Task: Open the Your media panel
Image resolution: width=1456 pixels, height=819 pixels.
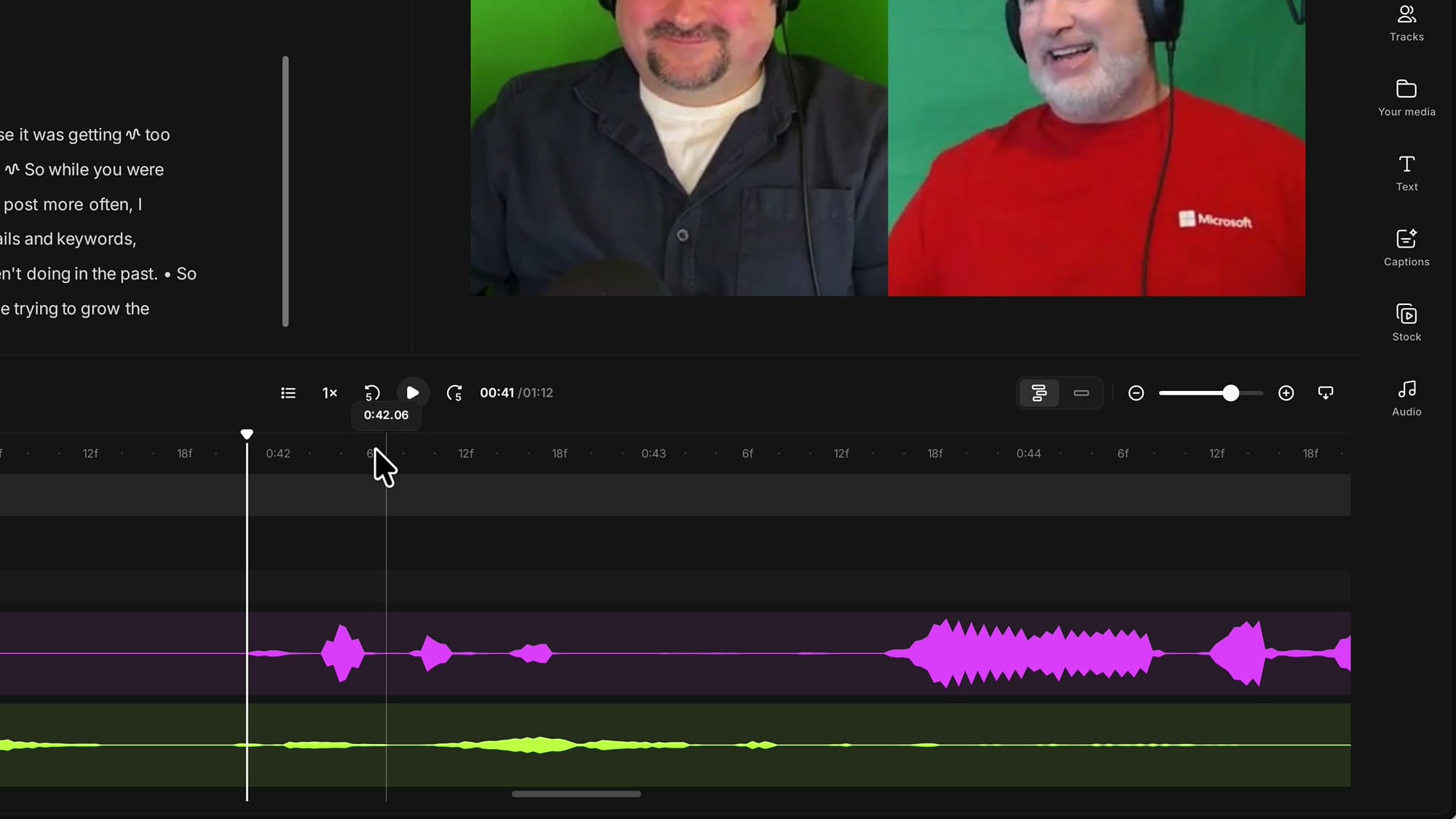Action: pyautogui.click(x=1406, y=98)
